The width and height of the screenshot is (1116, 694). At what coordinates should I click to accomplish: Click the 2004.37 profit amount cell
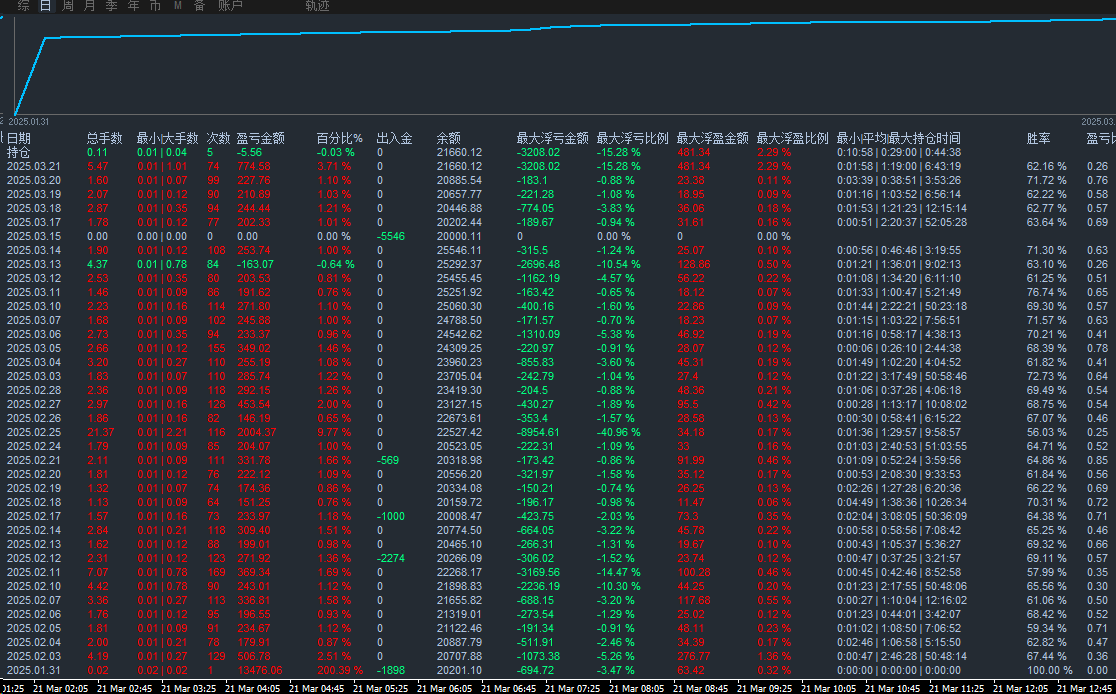pos(256,432)
